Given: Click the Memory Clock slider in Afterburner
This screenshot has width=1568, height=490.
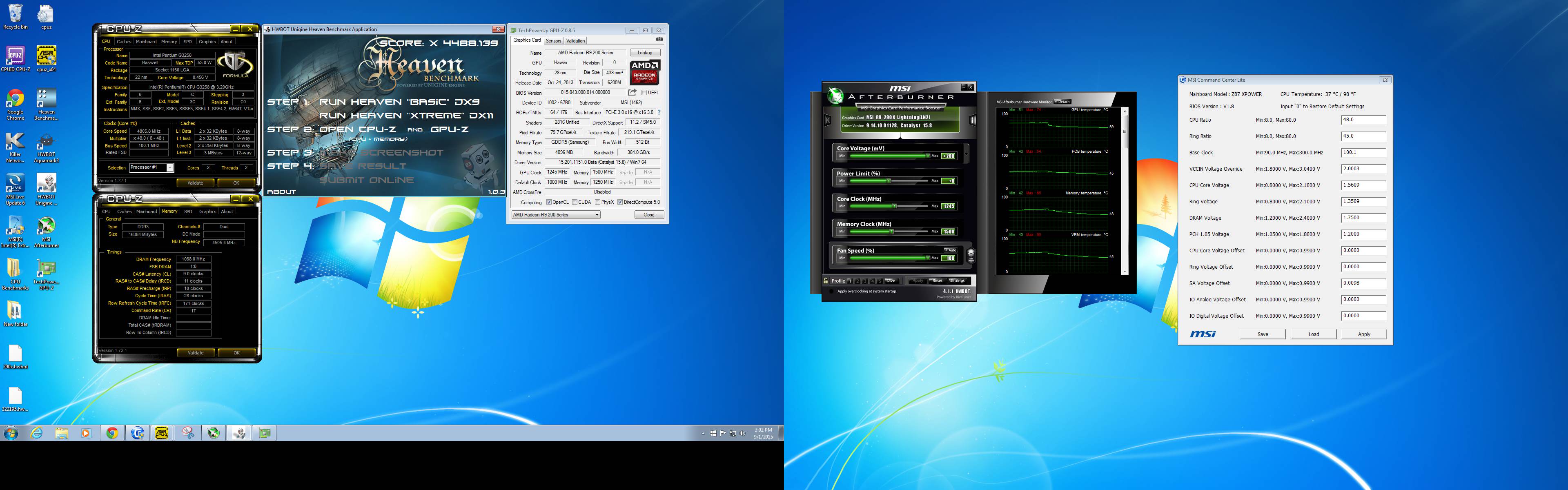Looking at the screenshot, I should (x=889, y=231).
